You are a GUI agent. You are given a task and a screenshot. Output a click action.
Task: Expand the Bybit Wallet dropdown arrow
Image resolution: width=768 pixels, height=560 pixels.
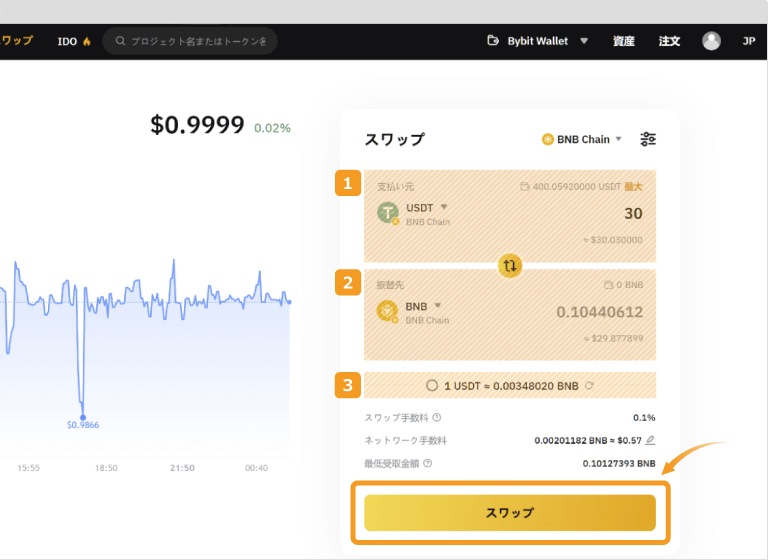[584, 41]
